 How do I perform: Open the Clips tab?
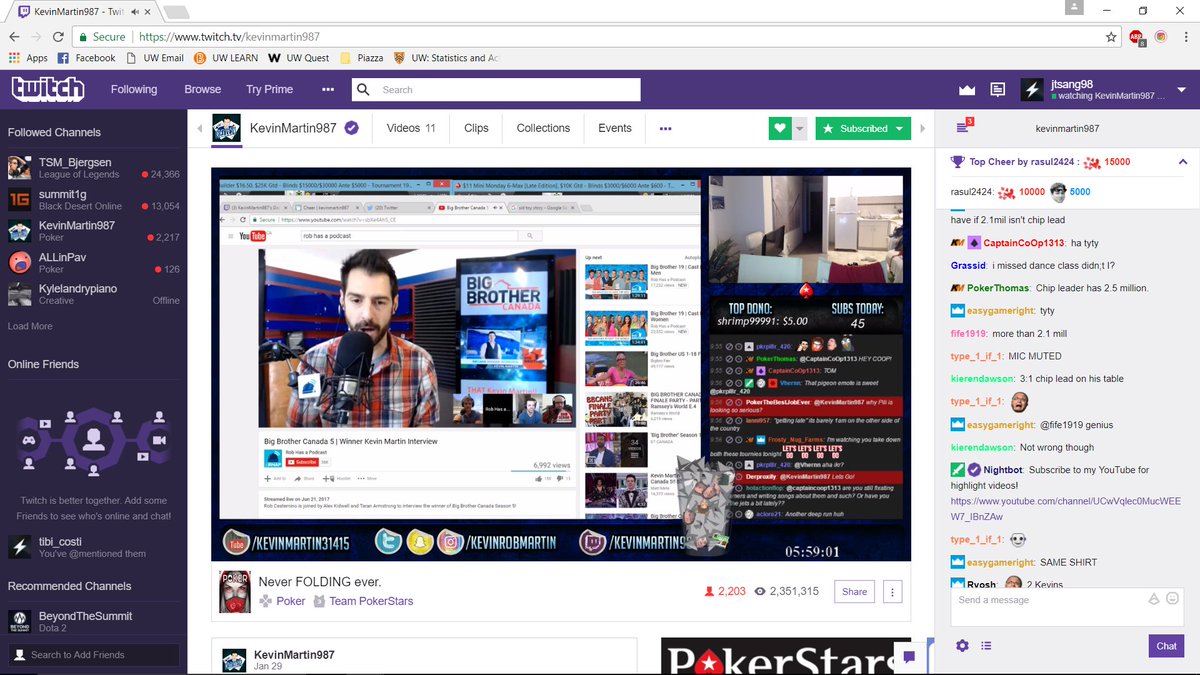tap(476, 128)
